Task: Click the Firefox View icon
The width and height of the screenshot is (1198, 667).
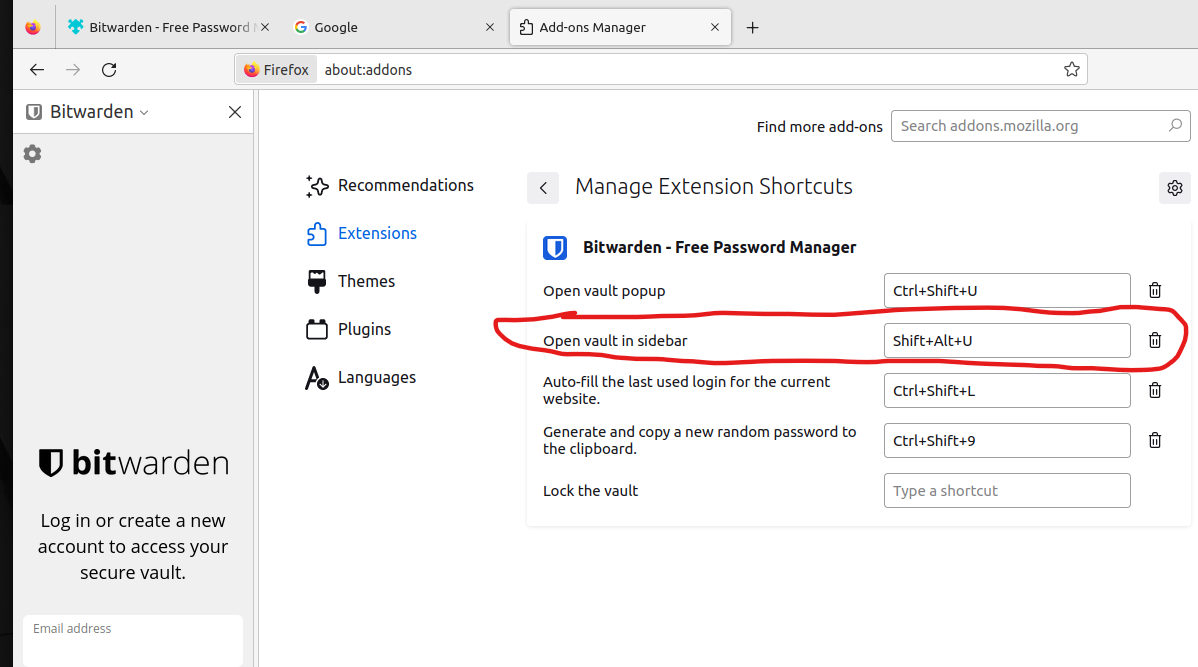Action: (x=32, y=28)
